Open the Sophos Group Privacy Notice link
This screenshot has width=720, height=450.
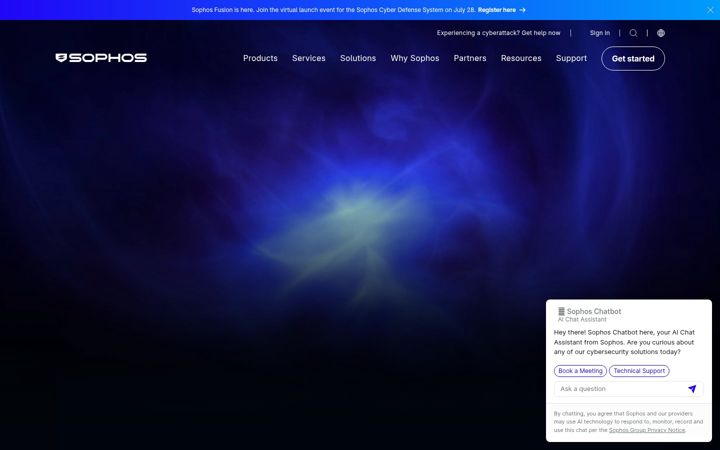pos(647,430)
